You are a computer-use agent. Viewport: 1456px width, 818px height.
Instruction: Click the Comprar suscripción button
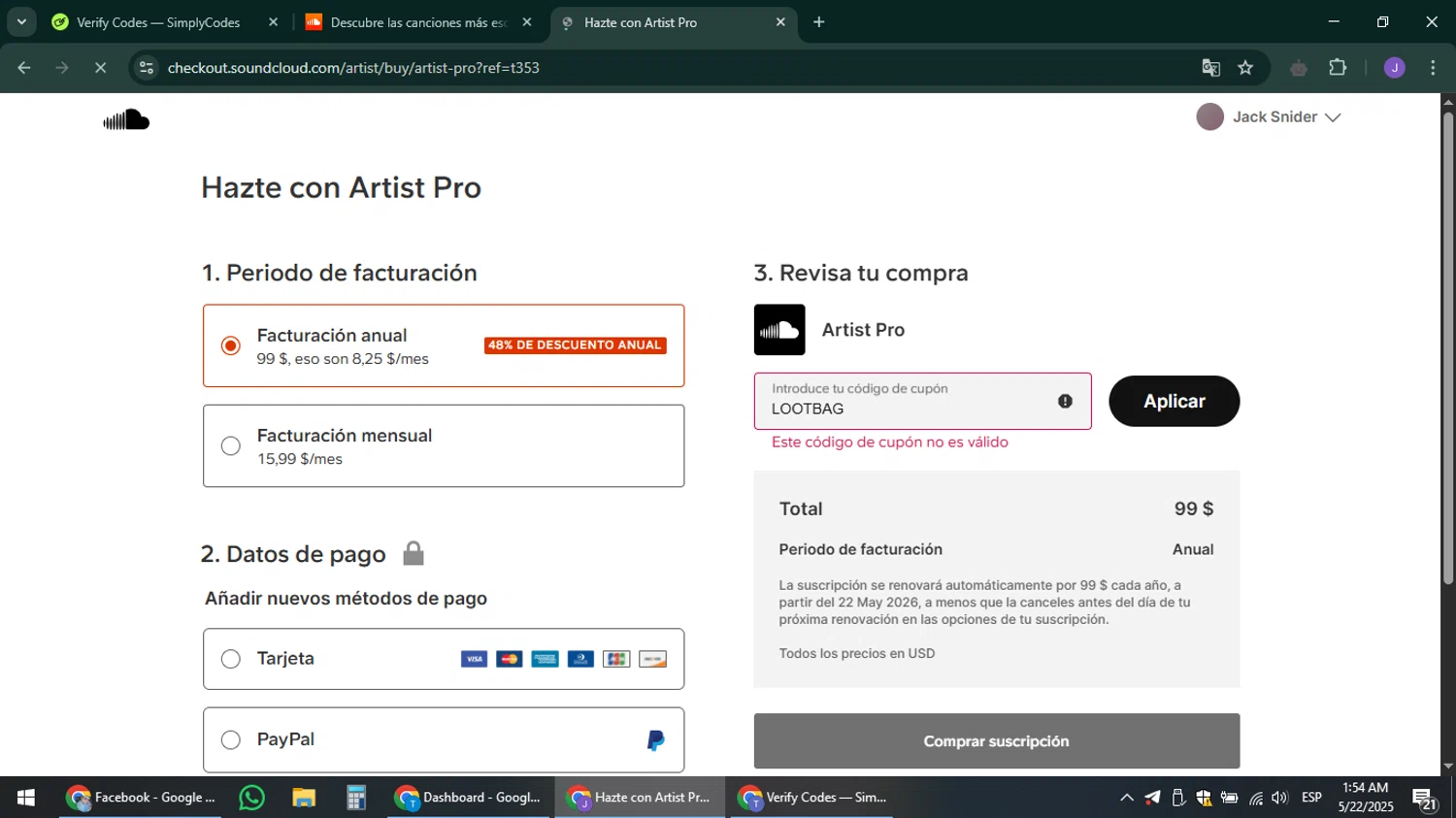pyautogui.click(x=996, y=741)
